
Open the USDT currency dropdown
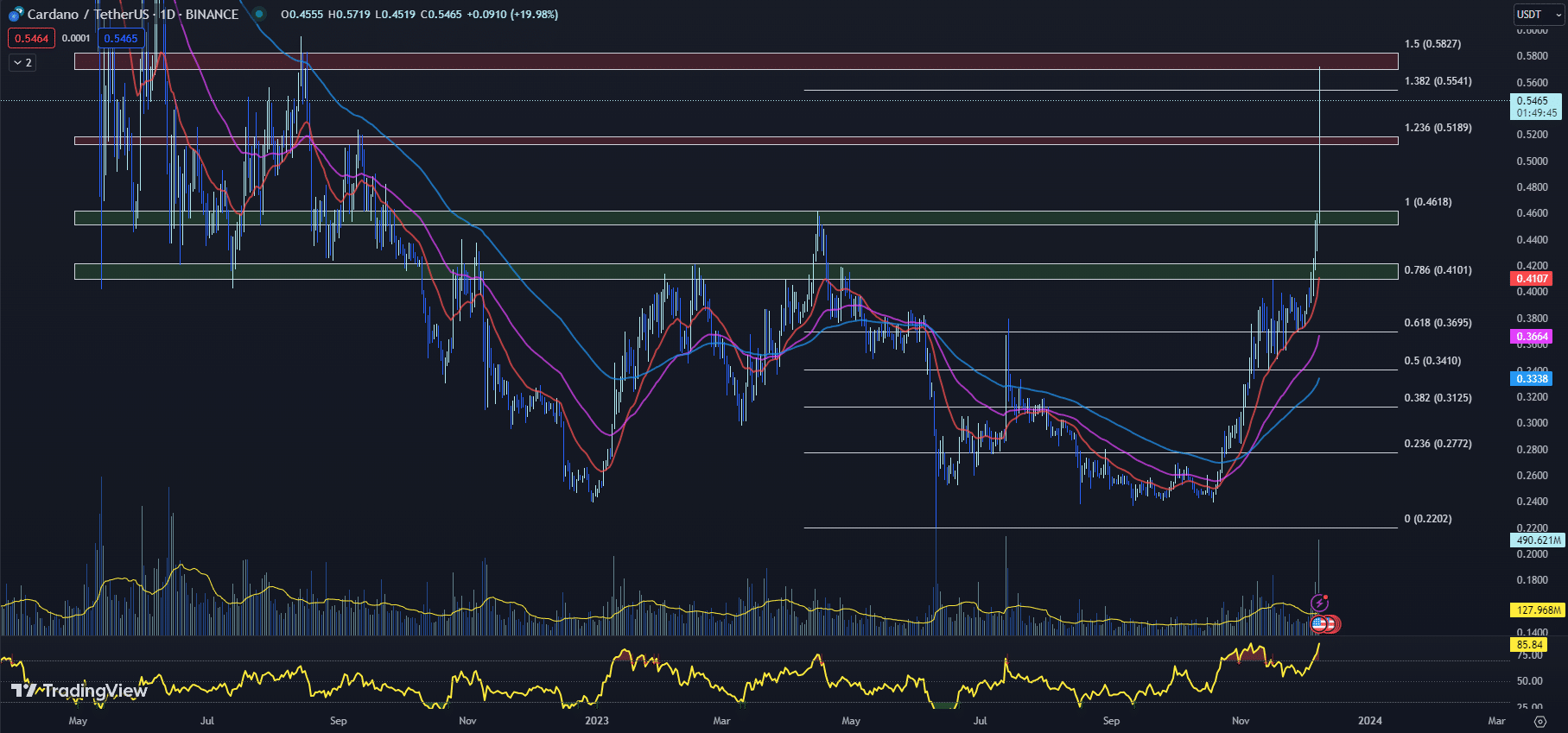1538,14
